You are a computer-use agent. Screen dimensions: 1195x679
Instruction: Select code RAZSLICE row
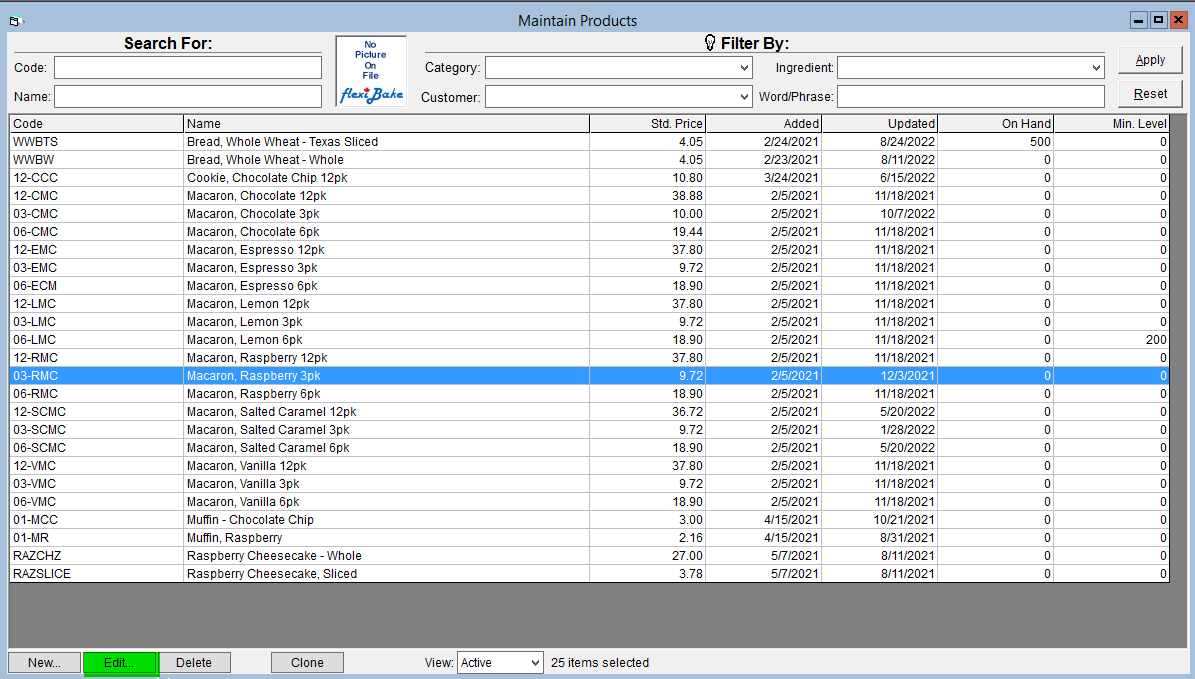[x=589, y=574]
